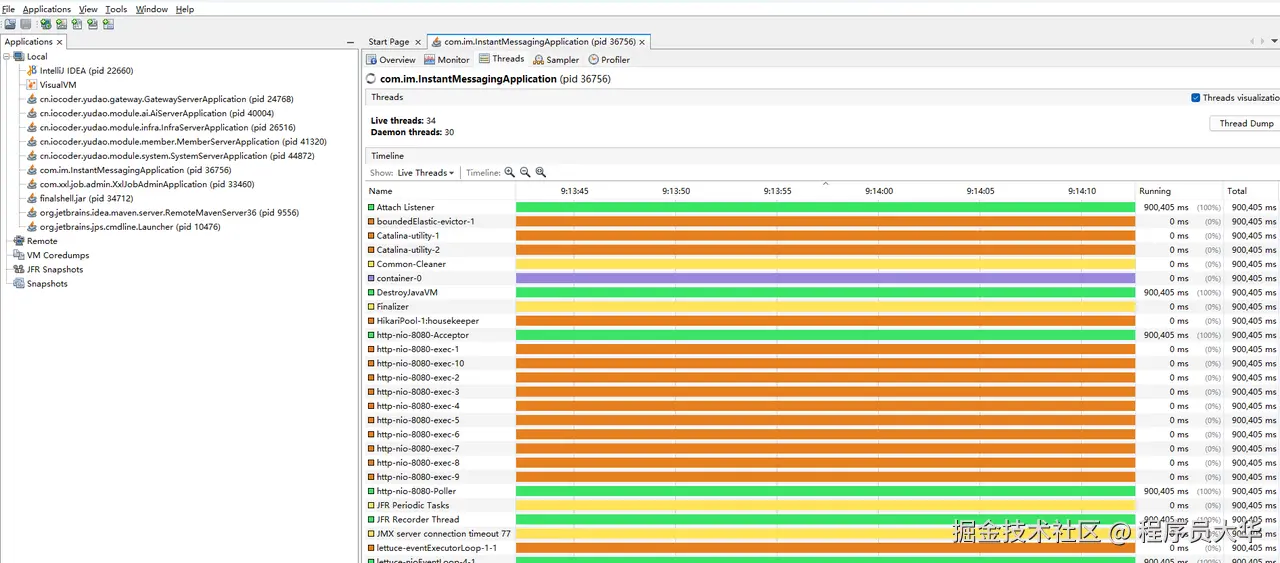Switch to the Profiler subtab
Screen dimensions: 1280x563
[x=609, y=60]
